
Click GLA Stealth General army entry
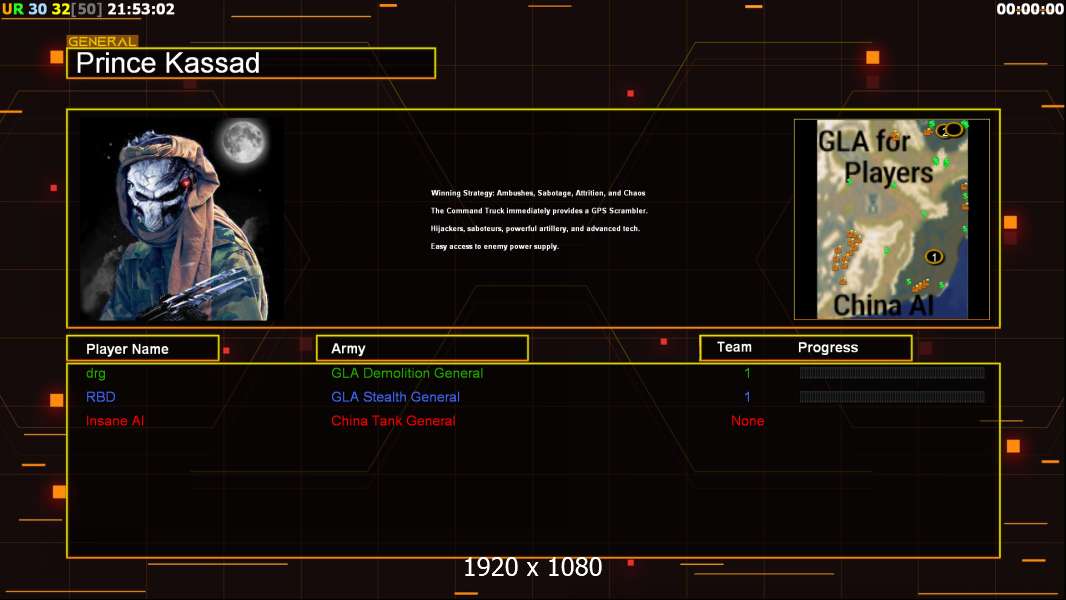click(x=395, y=397)
